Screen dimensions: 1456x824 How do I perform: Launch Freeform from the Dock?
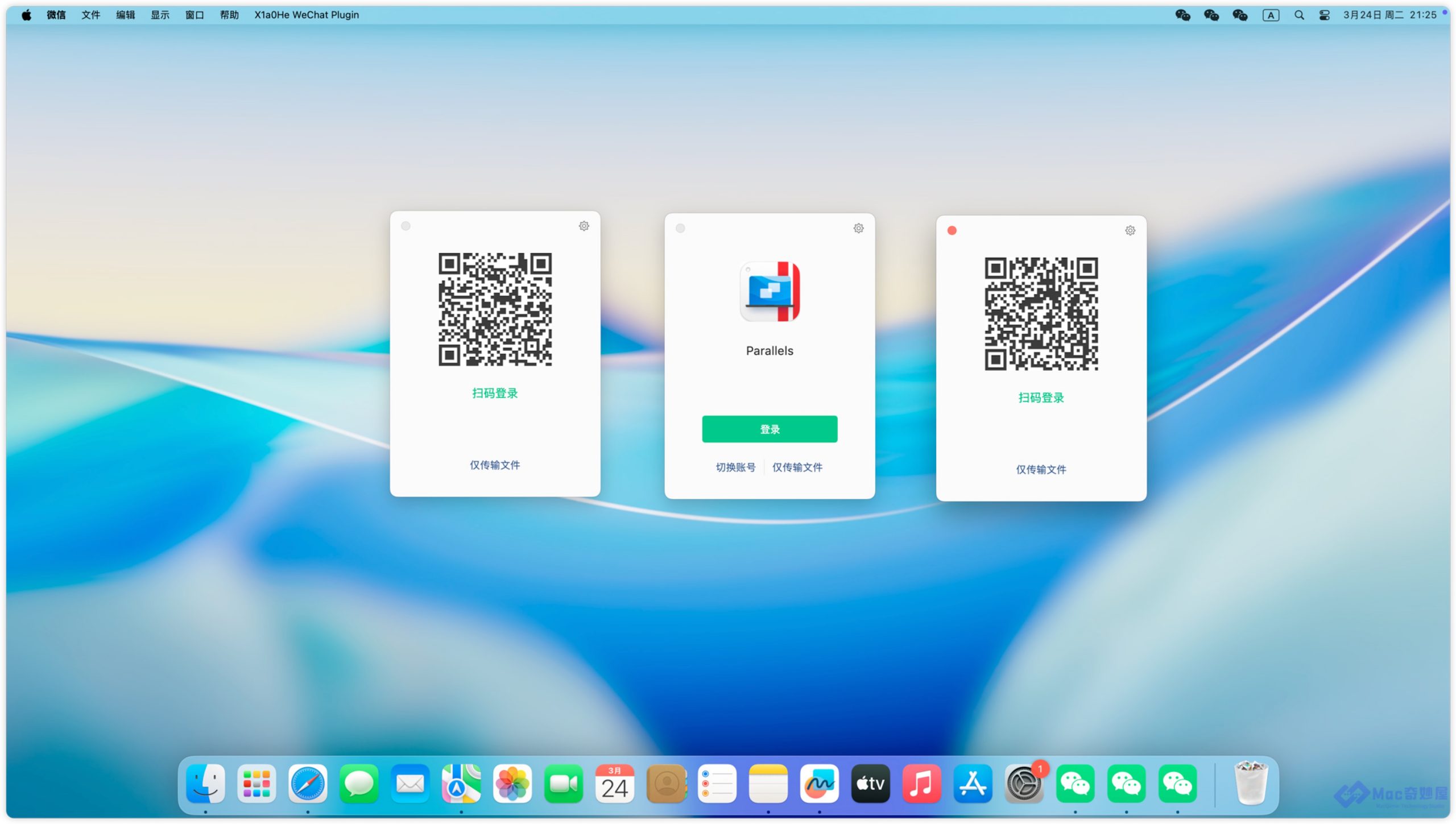818,784
